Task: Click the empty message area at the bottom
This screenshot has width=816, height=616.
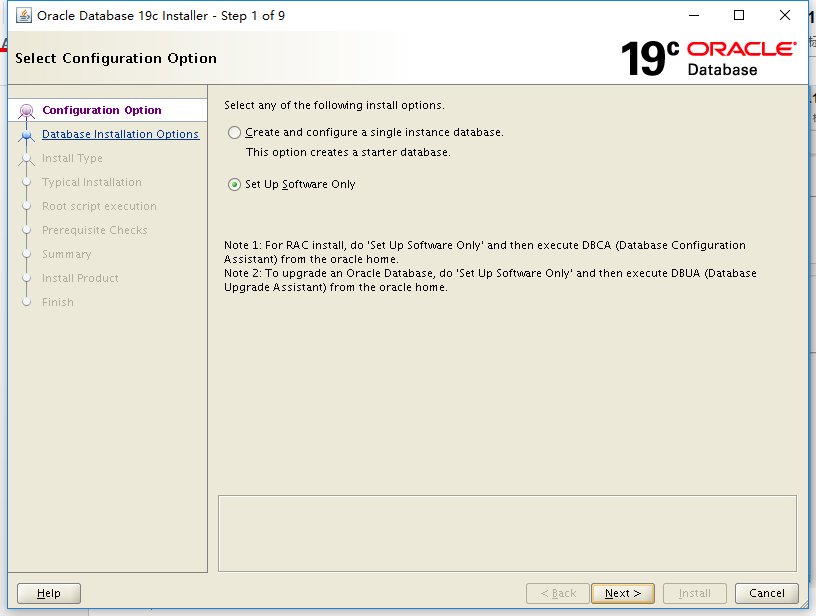Action: coord(507,534)
